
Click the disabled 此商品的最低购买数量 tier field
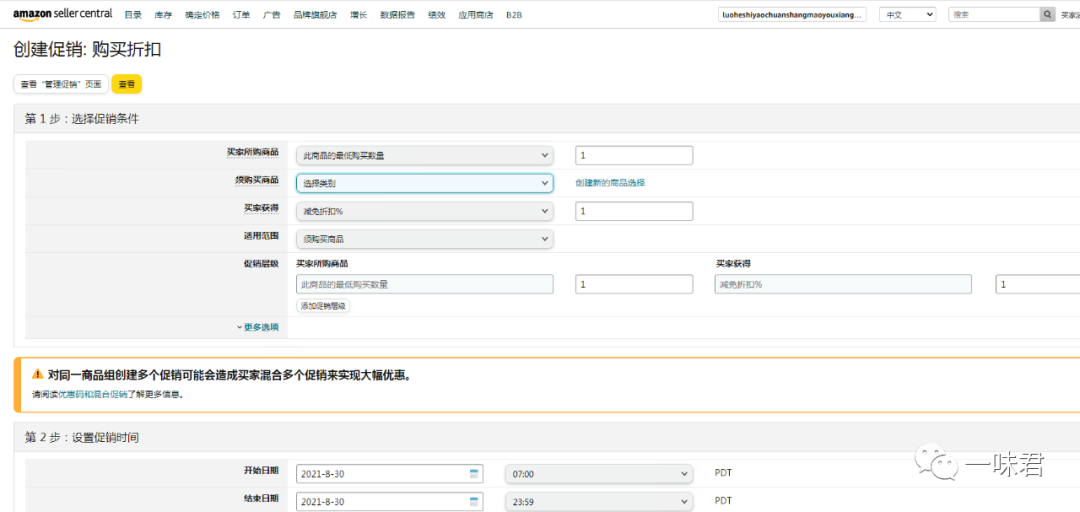[x=425, y=285]
